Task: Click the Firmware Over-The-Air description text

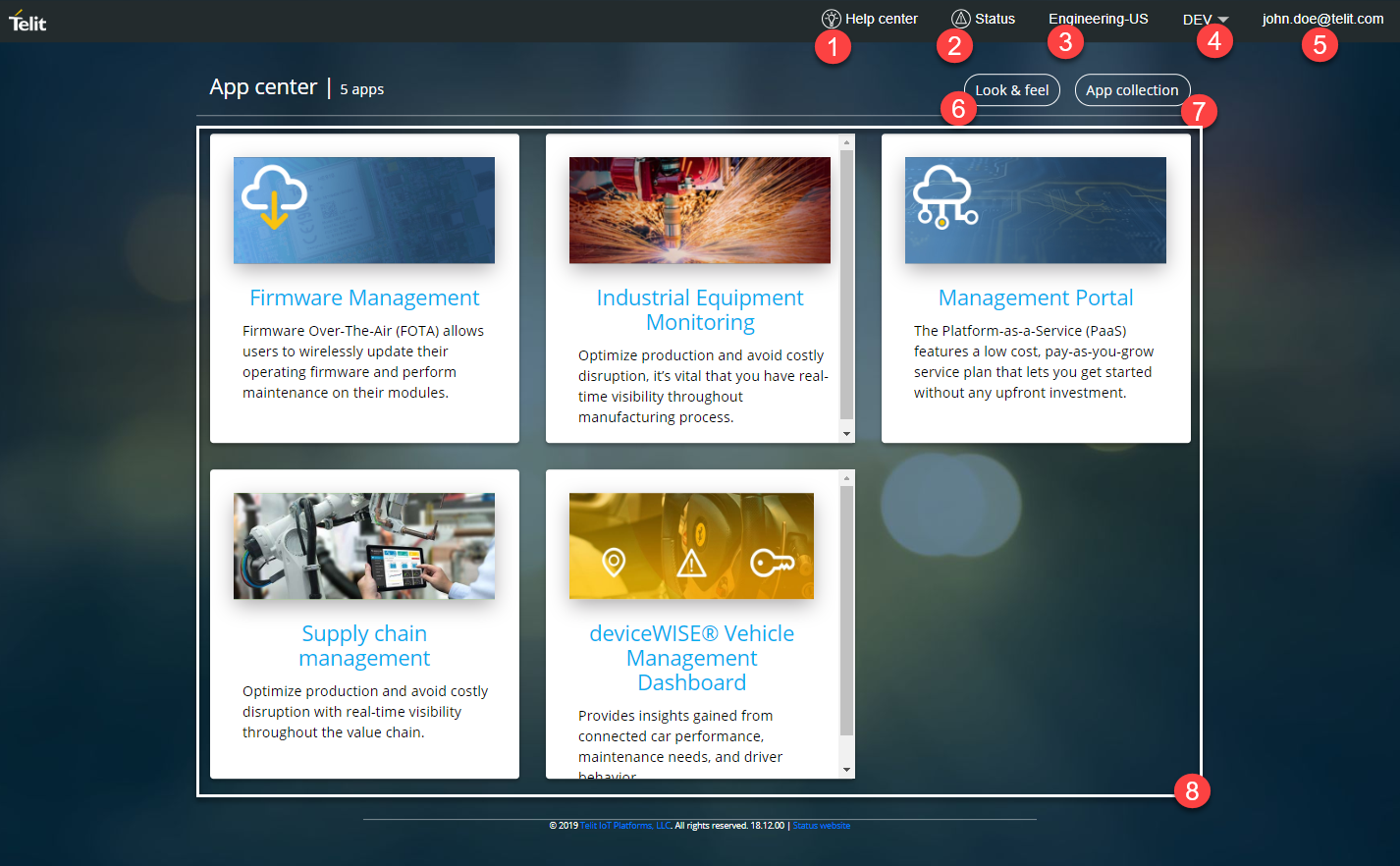Action: [364, 361]
